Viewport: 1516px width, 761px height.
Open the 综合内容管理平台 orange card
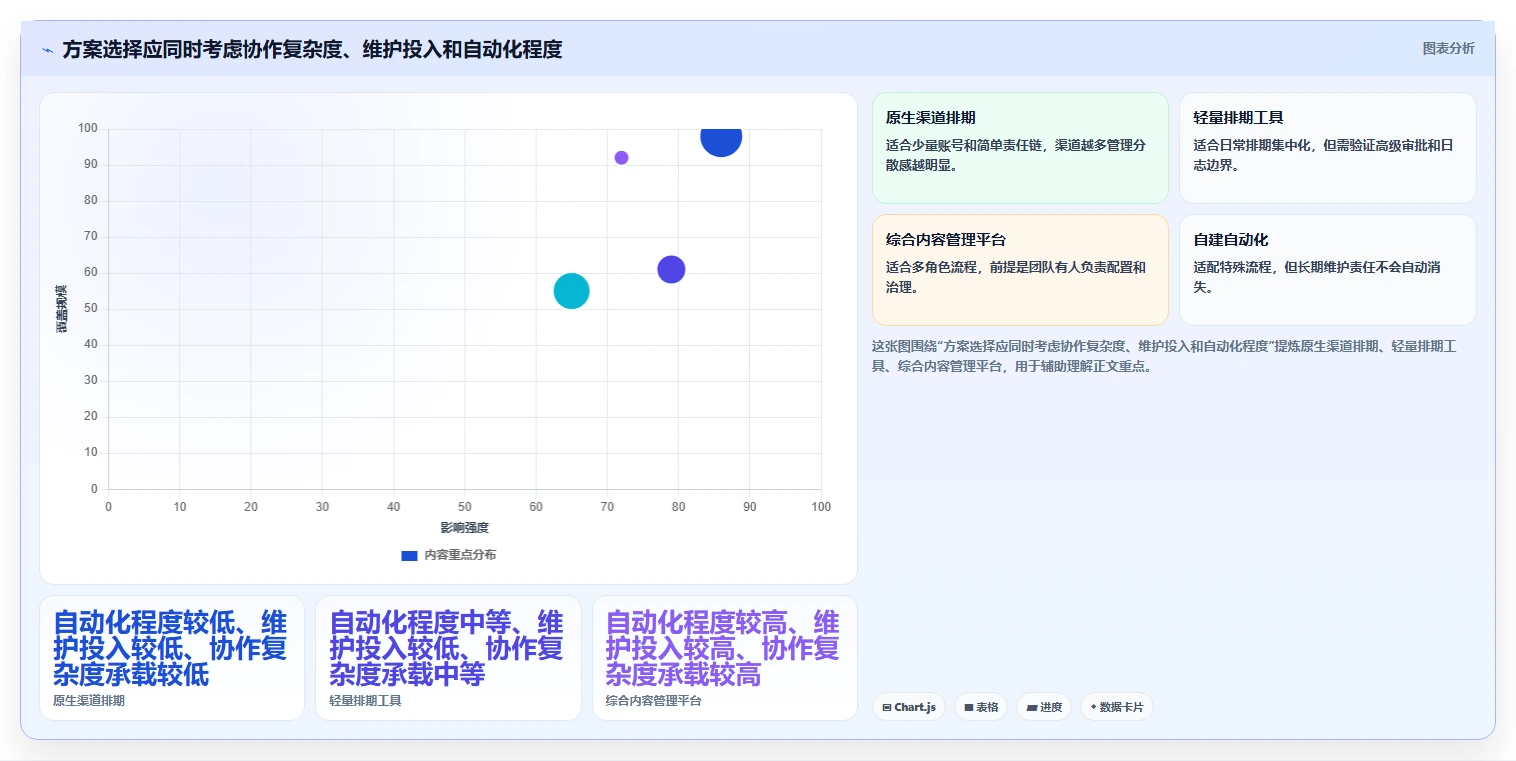coord(1020,270)
